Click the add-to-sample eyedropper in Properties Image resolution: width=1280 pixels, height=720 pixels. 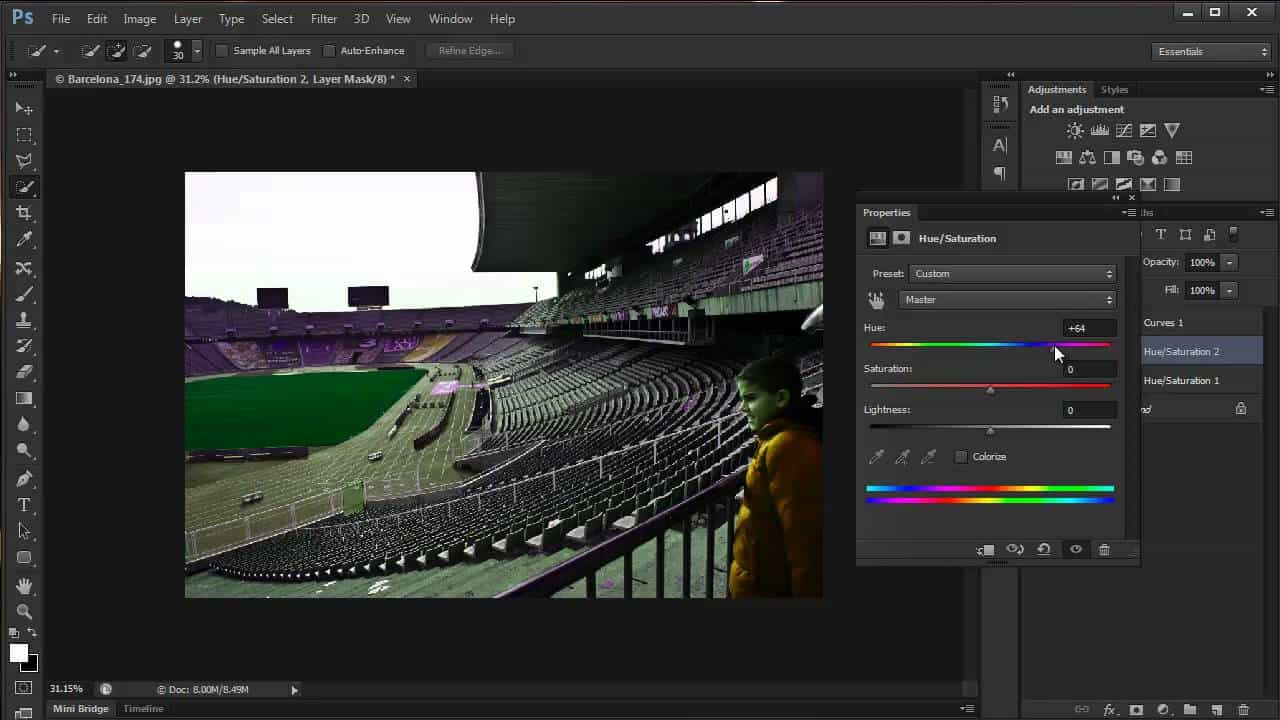(x=902, y=457)
